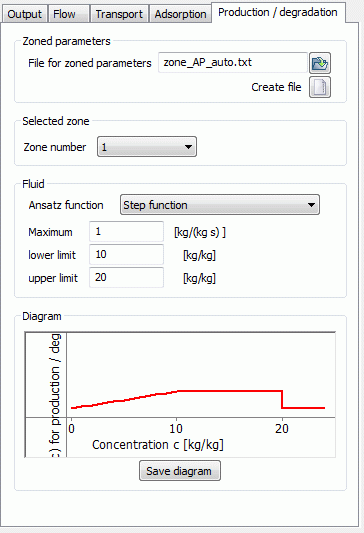Click the diagram's vertical axis label
Viewport: 364px width, 533px height.
click(x=54, y=394)
